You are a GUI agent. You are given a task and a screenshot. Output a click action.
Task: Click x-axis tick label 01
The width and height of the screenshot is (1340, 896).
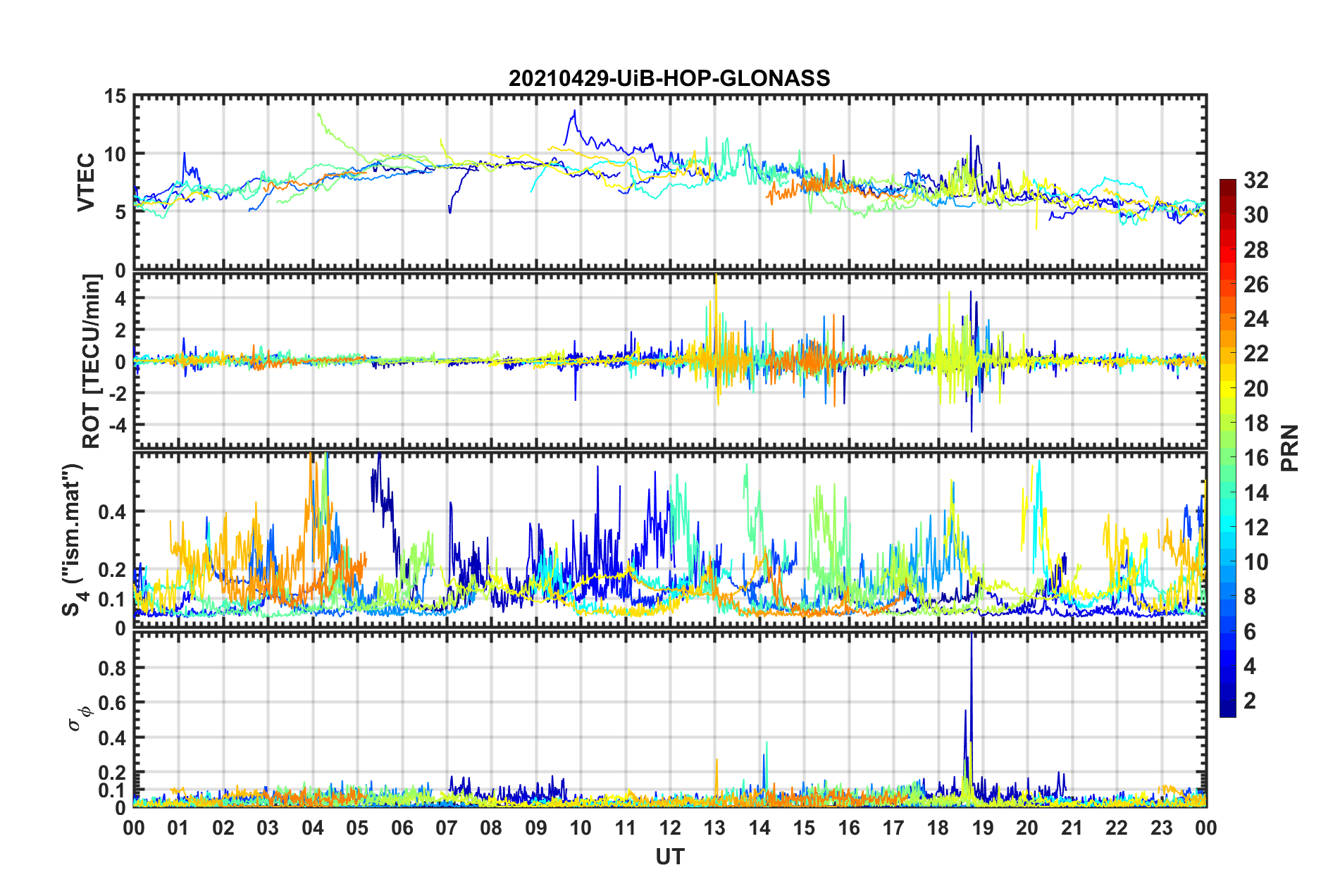pyautogui.click(x=178, y=828)
